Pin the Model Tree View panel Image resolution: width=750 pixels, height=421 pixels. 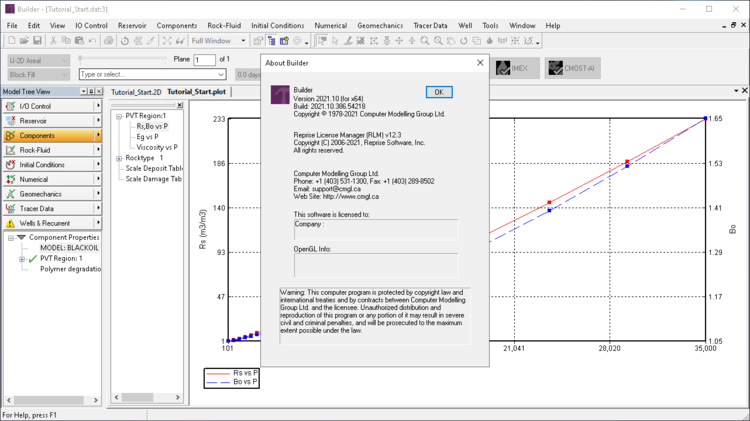tap(89, 91)
